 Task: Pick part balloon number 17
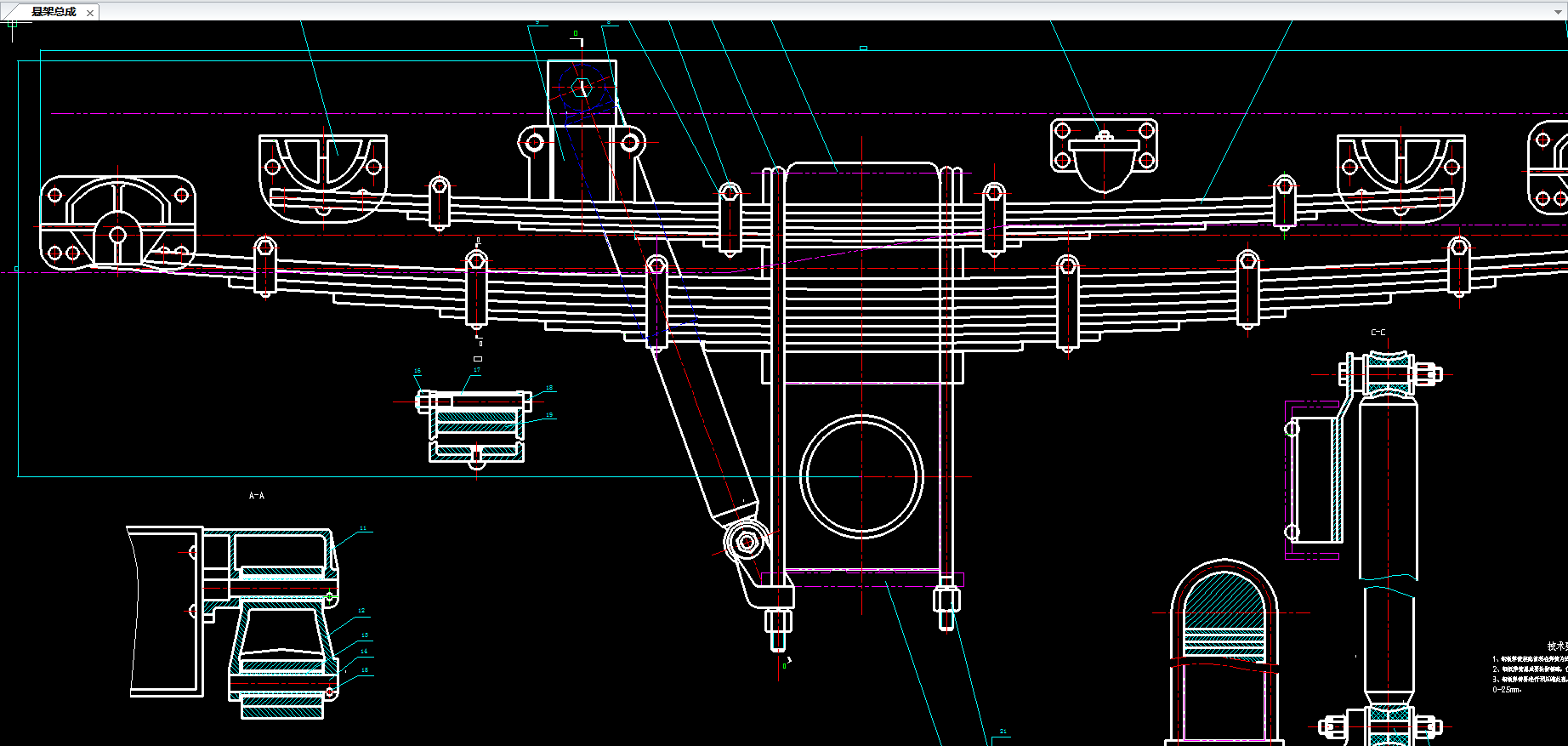(x=477, y=370)
